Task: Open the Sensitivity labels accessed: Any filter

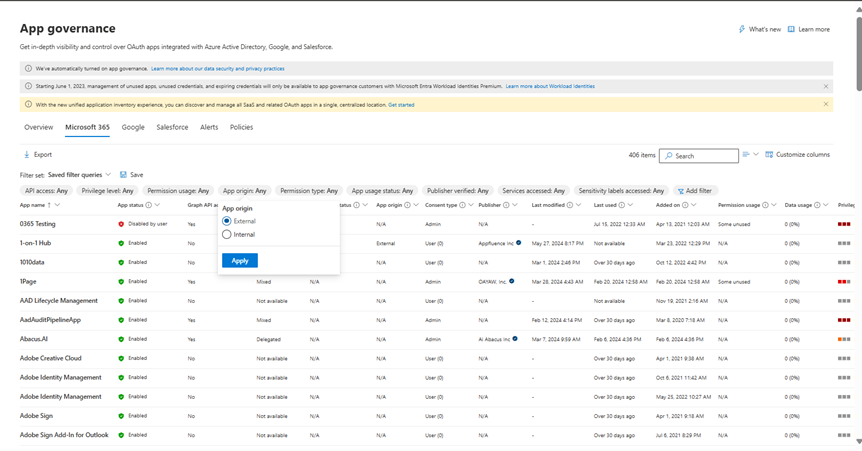Action: (x=621, y=191)
